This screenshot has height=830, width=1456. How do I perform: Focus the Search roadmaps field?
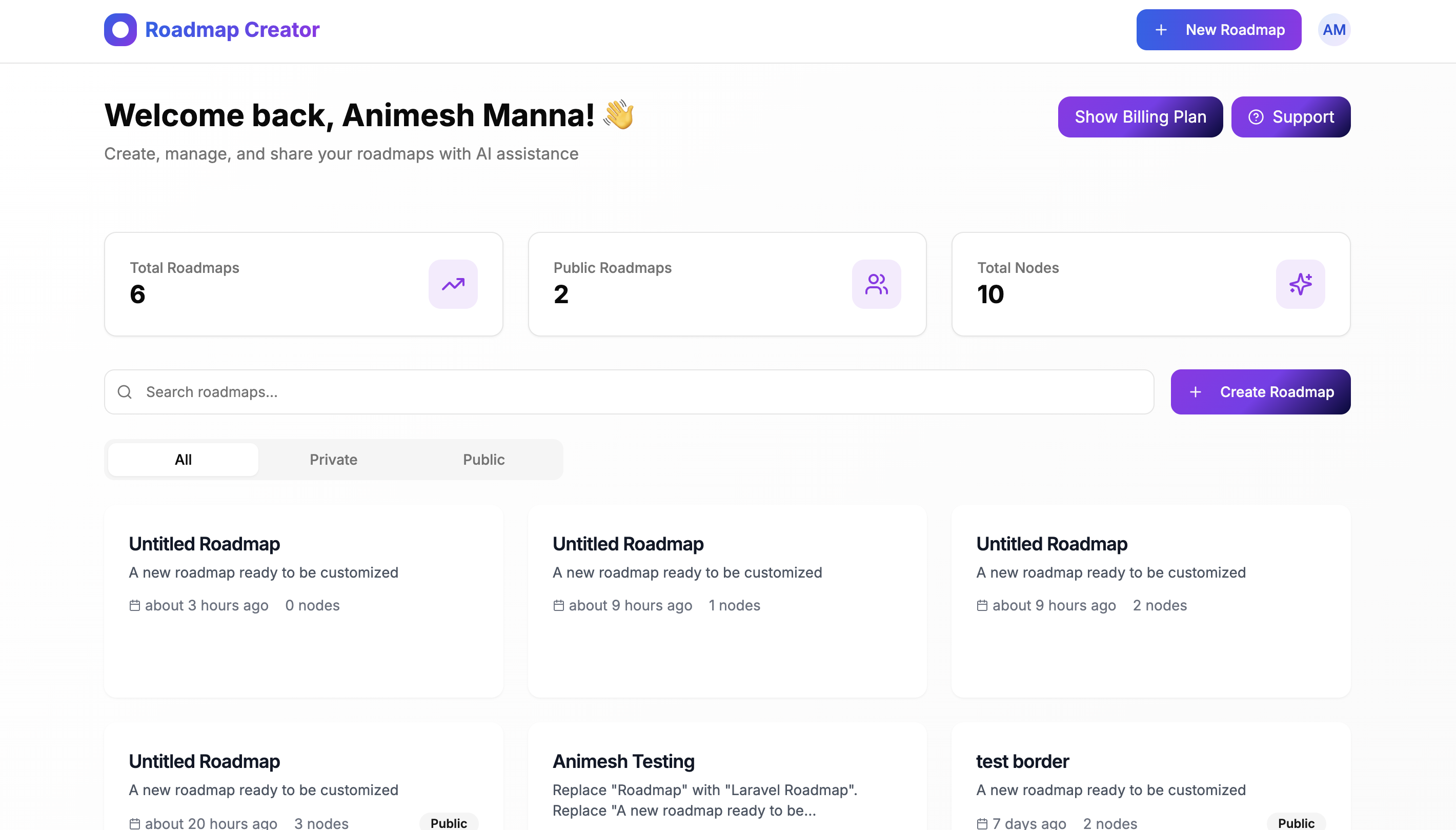point(629,391)
